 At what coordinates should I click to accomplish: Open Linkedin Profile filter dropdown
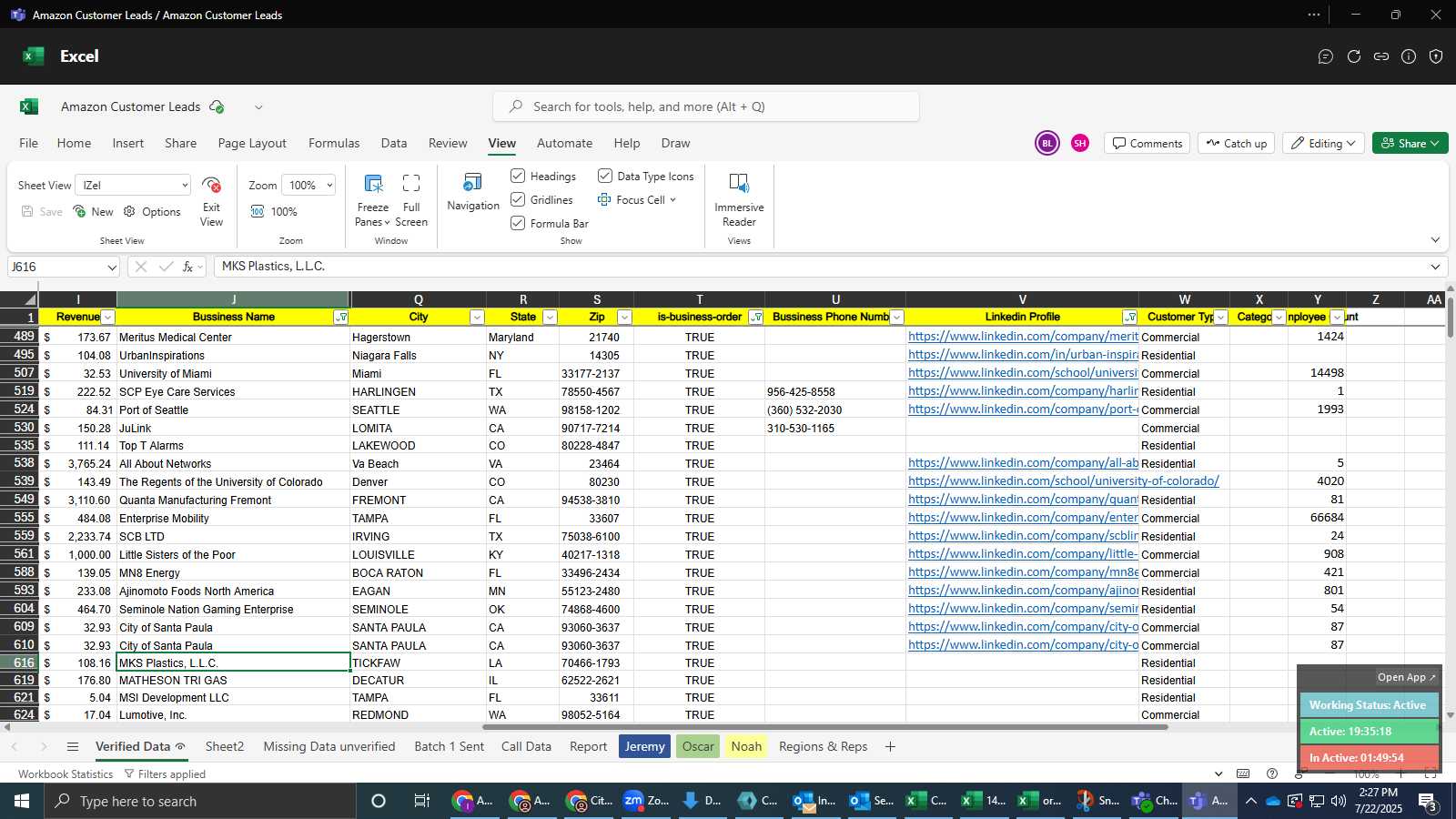(x=1129, y=318)
